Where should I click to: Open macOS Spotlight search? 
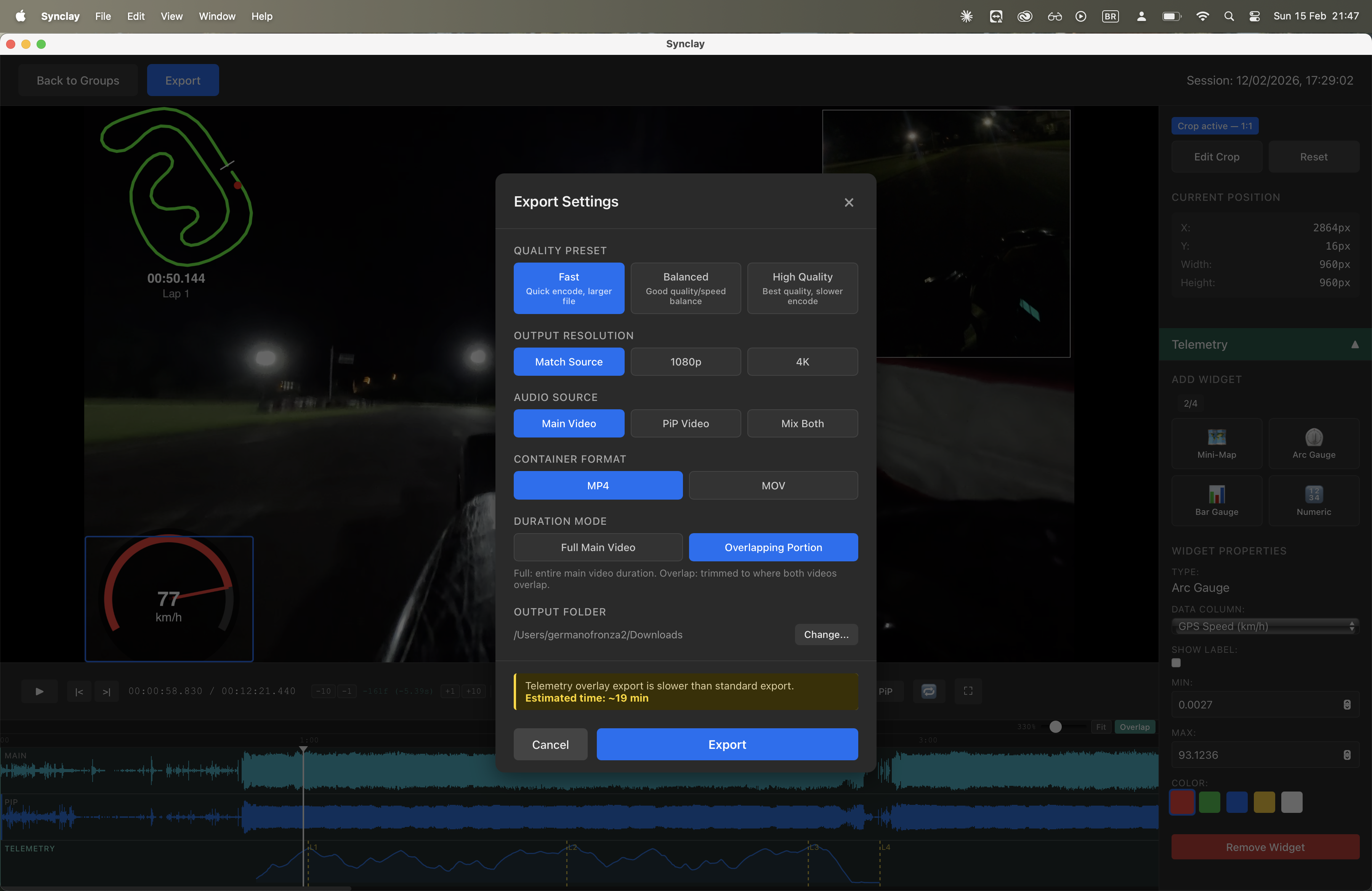pos(1229,16)
